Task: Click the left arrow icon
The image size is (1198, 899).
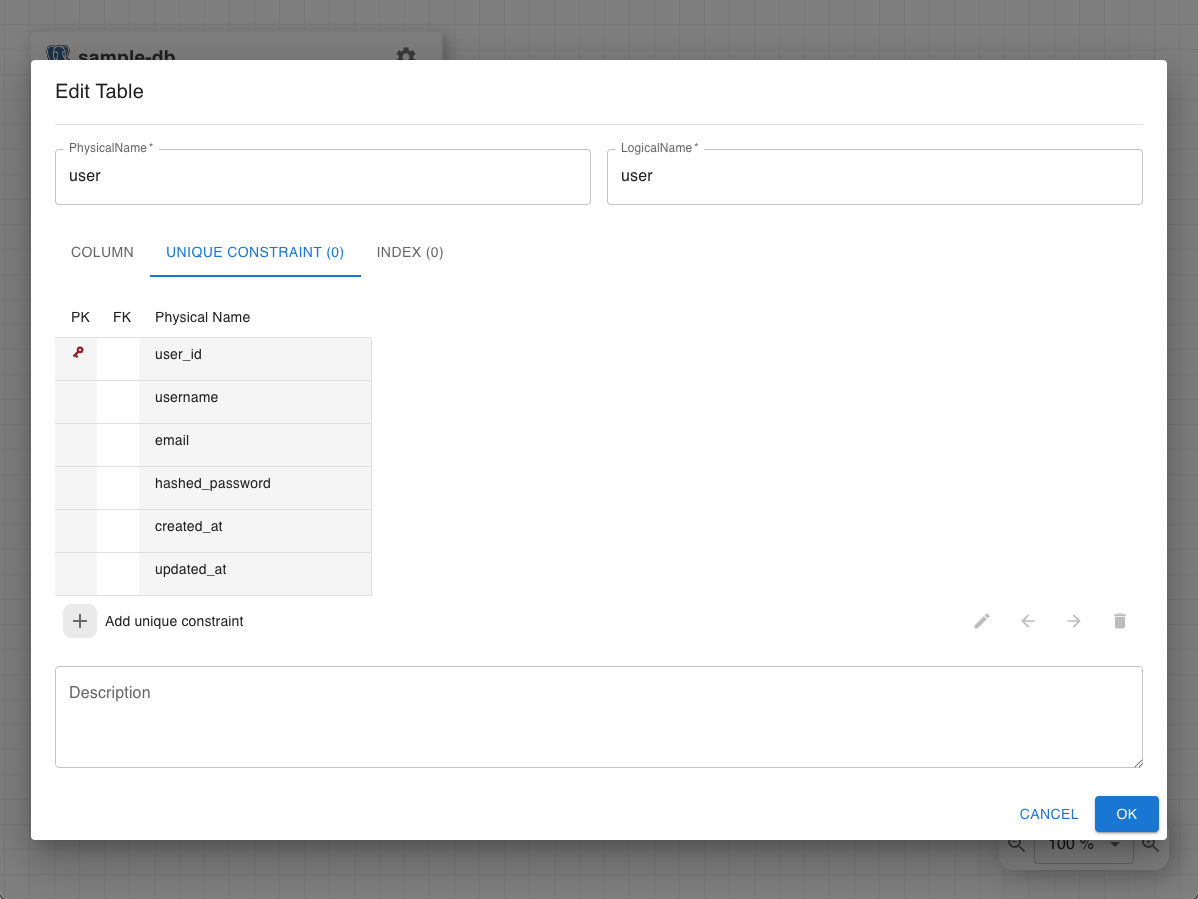Action: click(x=1028, y=621)
